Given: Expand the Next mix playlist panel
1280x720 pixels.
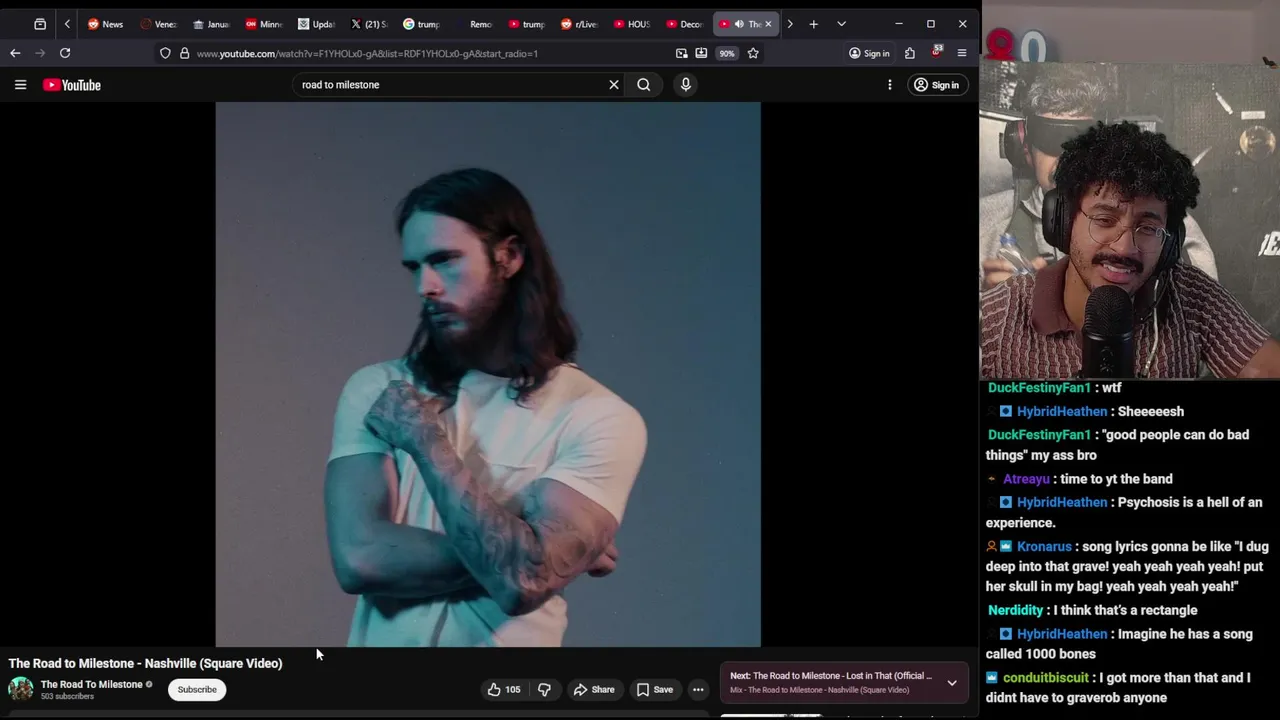Looking at the screenshot, I should pos(952,683).
